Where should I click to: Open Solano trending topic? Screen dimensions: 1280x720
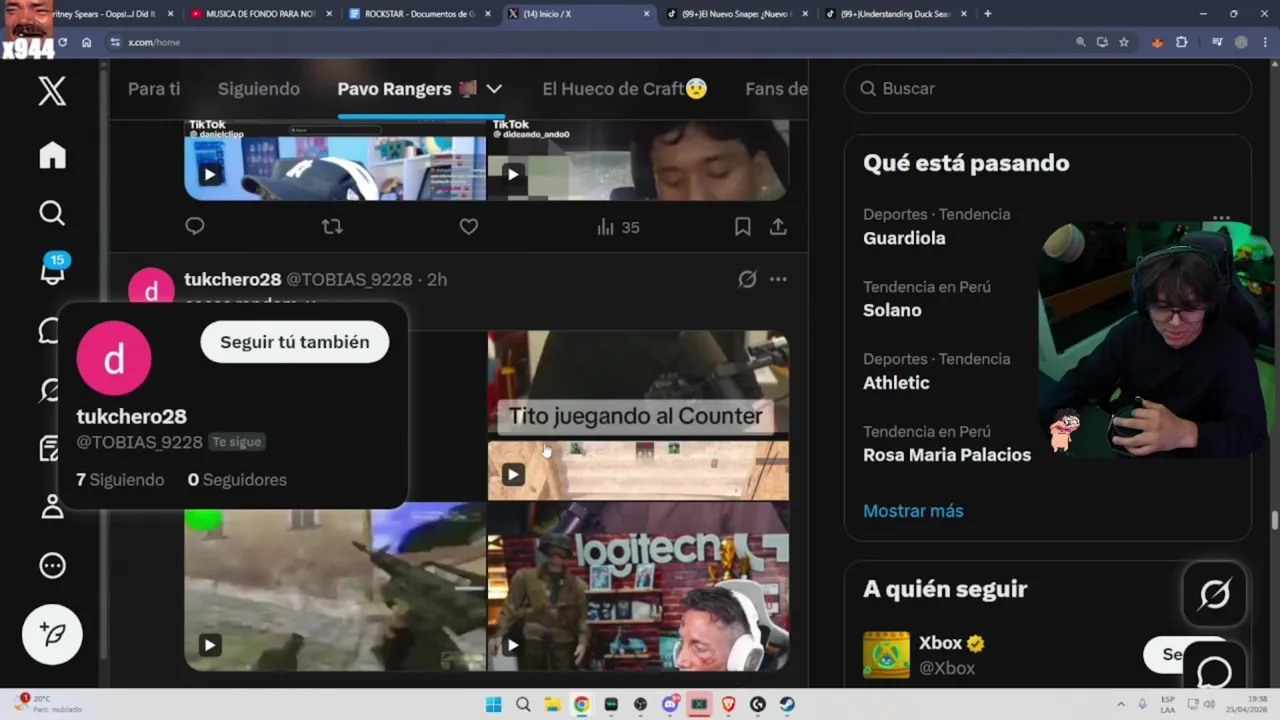point(892,310)
